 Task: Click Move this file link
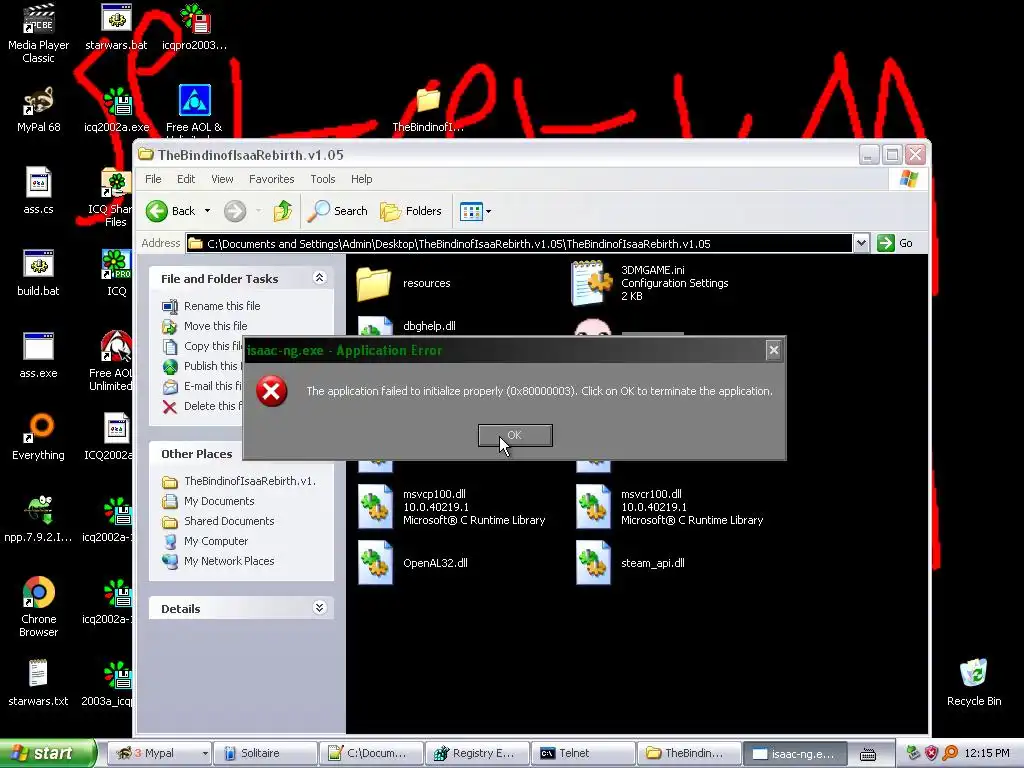coord(216,326)
